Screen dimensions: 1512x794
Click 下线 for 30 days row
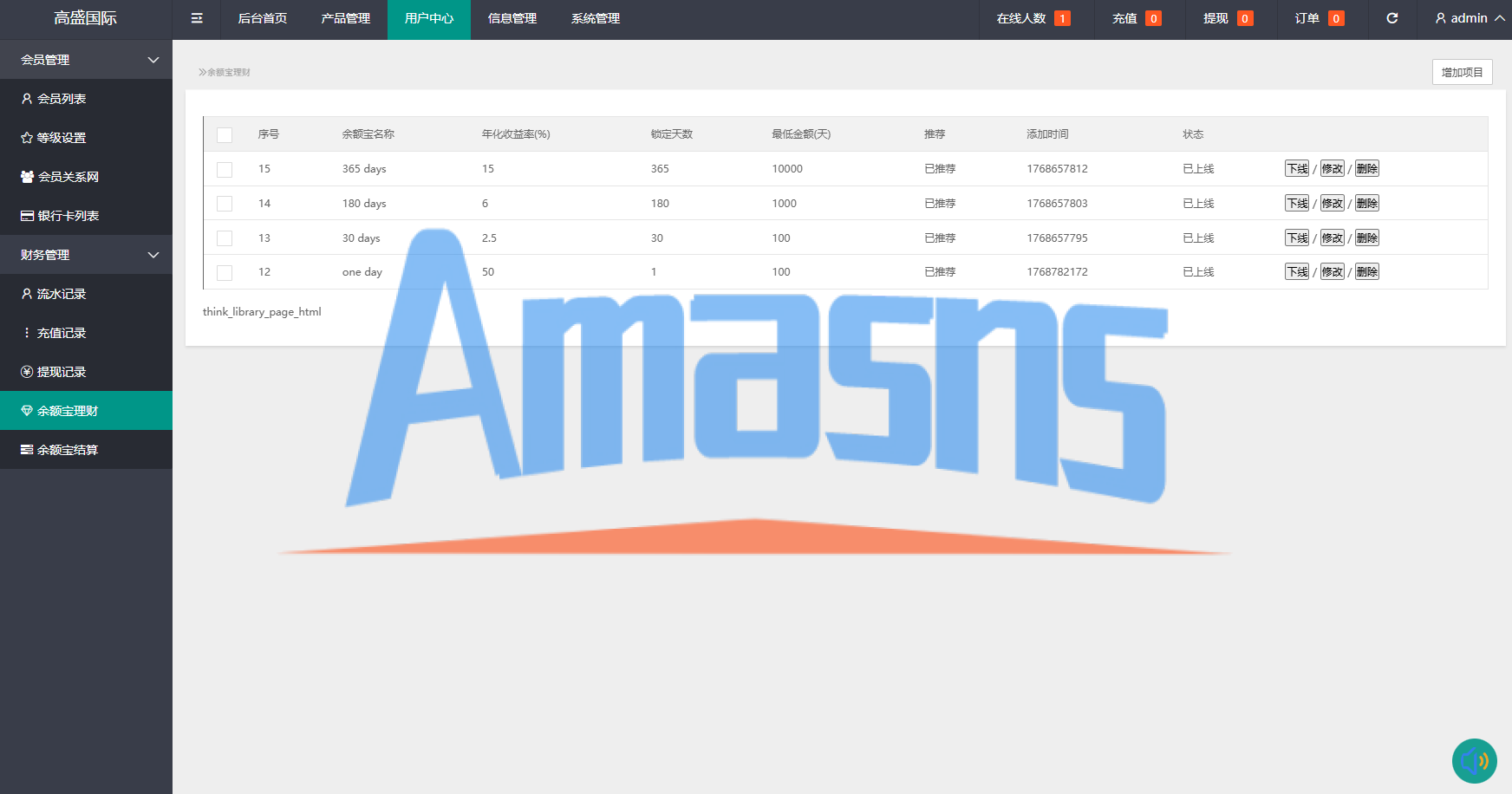pos(1297,238)
